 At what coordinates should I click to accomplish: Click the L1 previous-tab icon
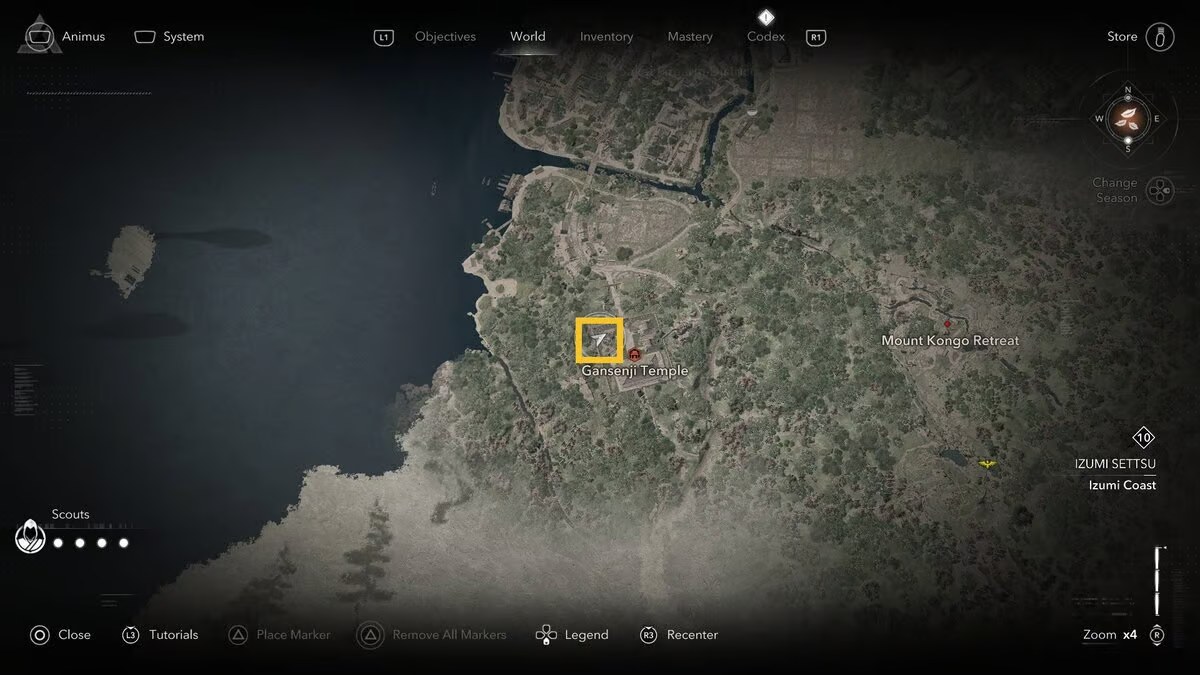click(384, 37)
